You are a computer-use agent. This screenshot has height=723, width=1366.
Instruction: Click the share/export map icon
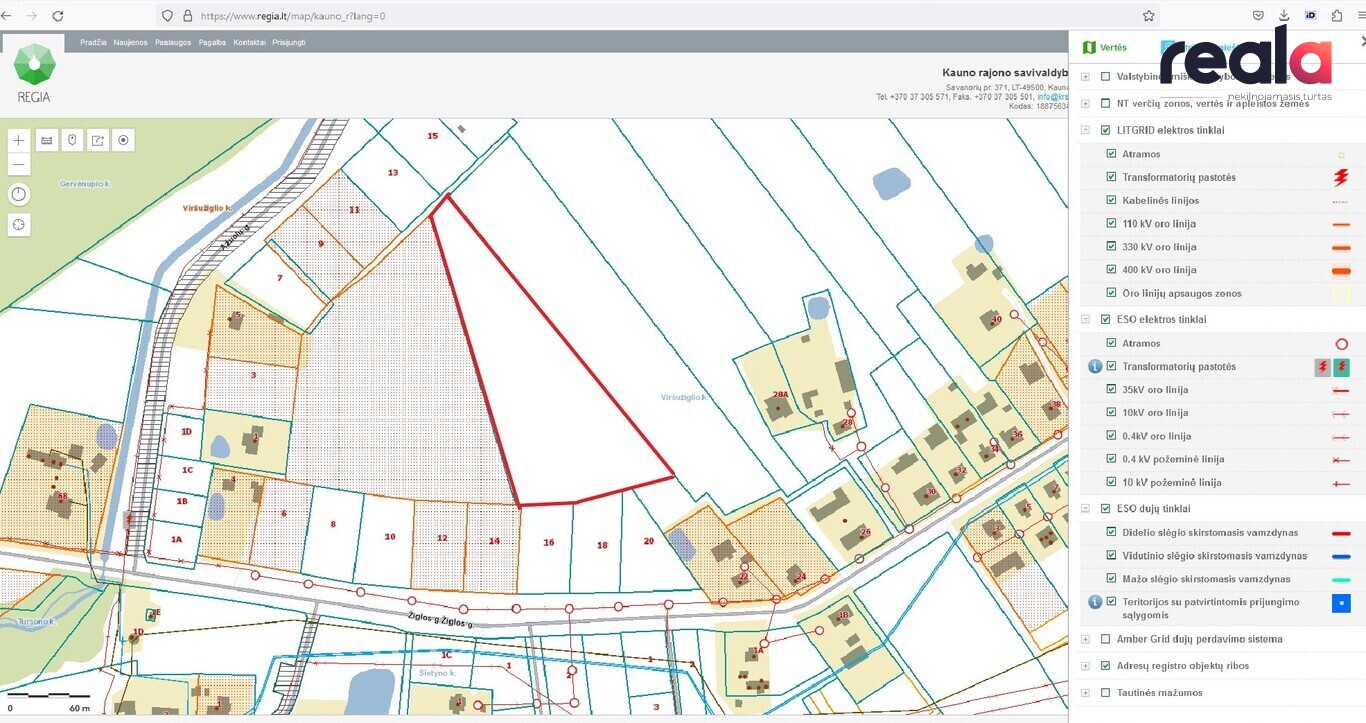coord(98,141)
